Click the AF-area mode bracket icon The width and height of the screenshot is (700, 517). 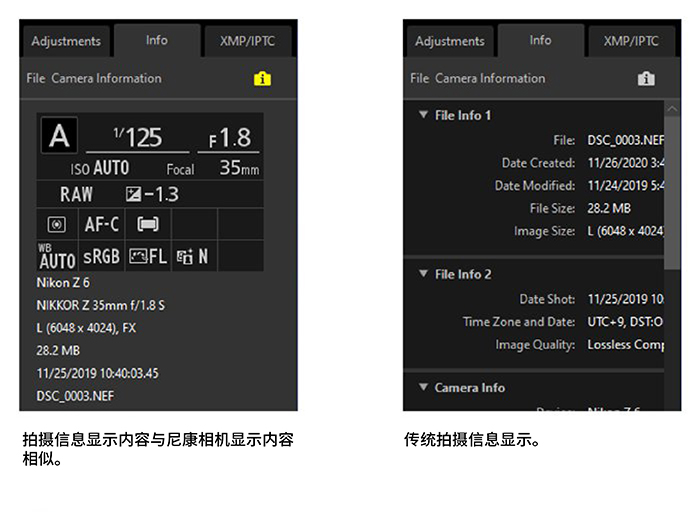click(x=148, y=225)
